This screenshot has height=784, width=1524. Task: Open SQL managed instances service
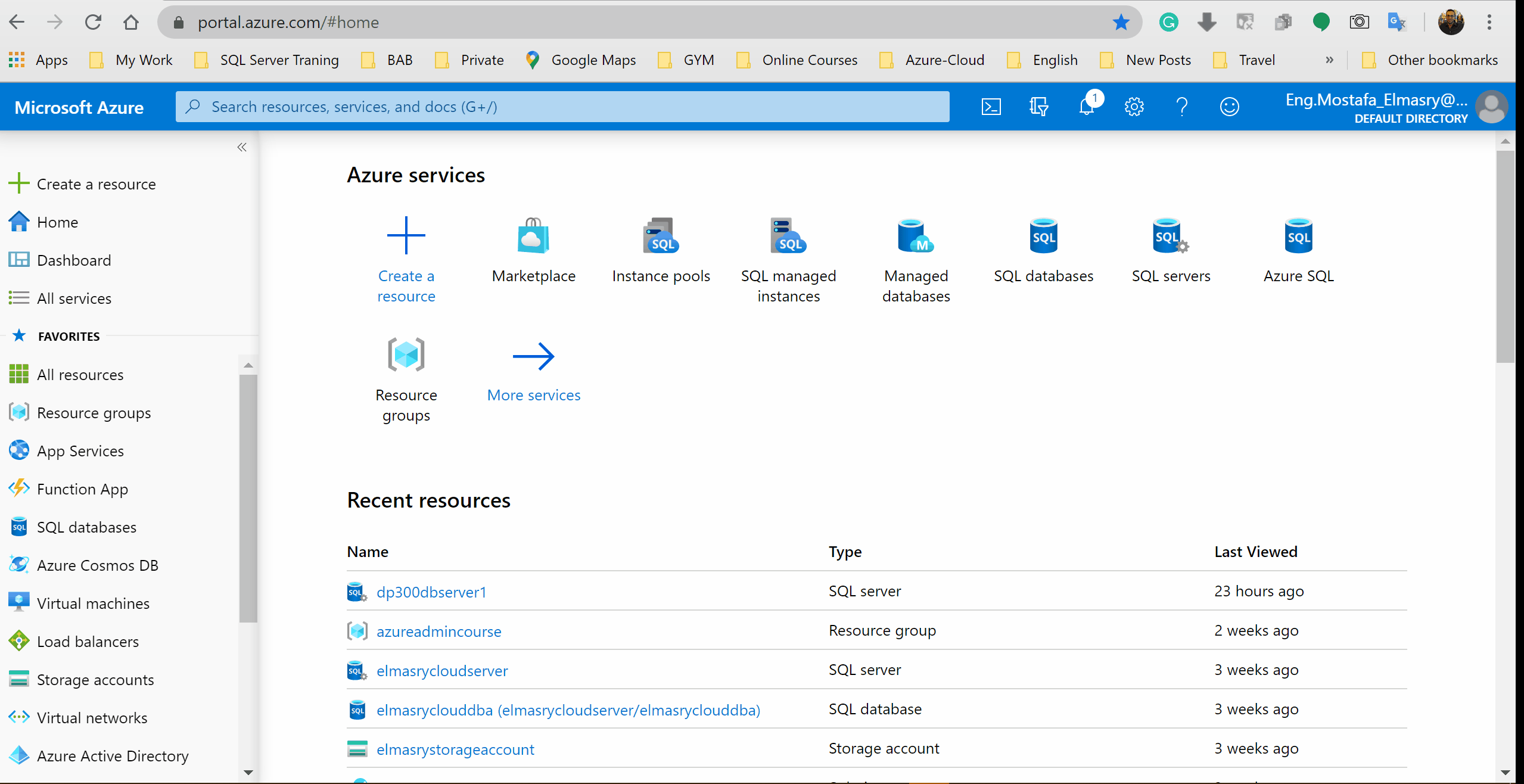tap(788, 260)
